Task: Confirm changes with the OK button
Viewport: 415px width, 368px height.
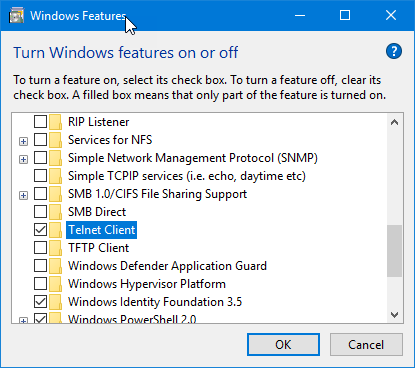Action: (x=283, y=345)
